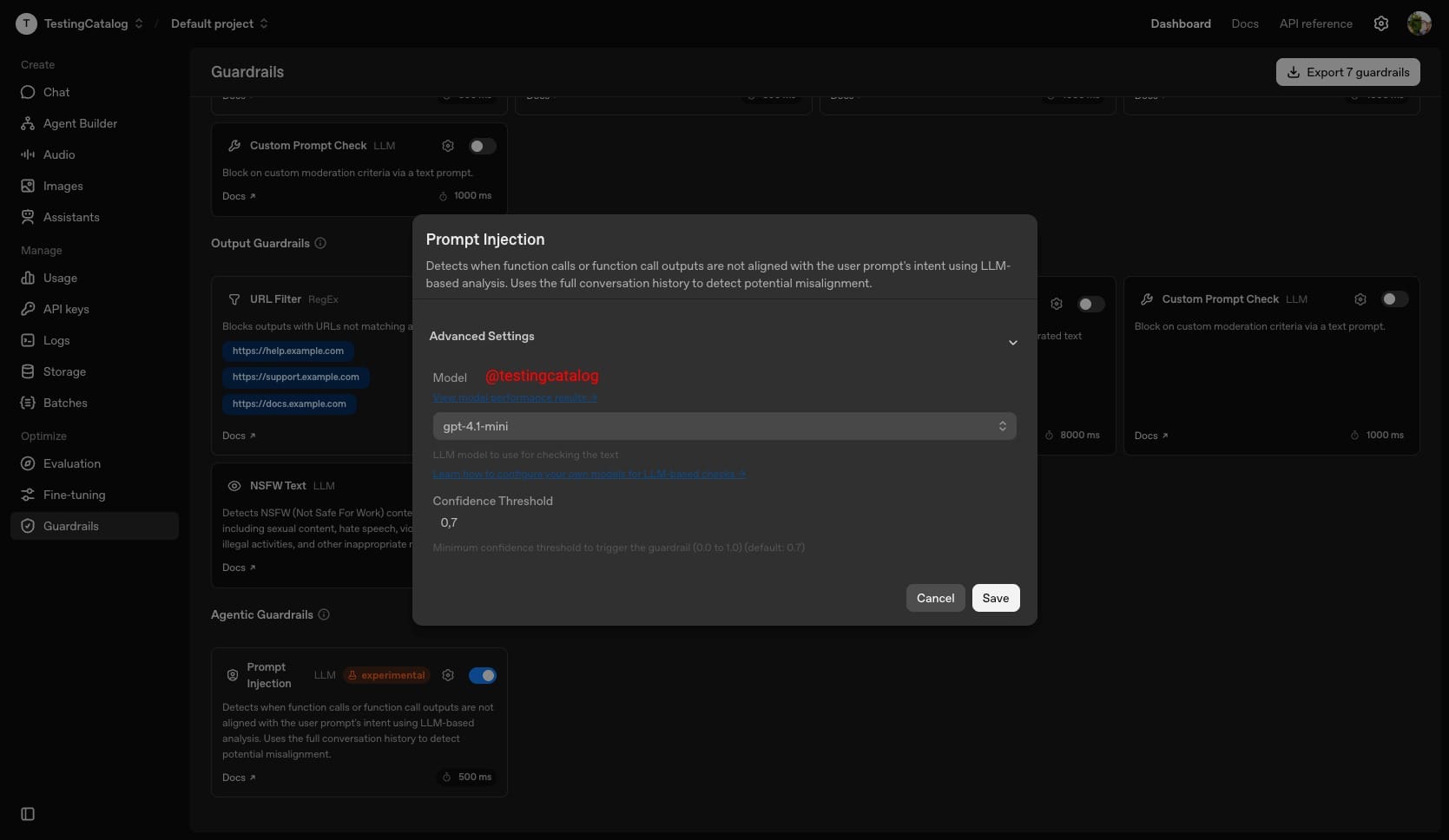Open the Assistants section
This screenshot has width=1449, height=840.
pyautogui.click(x=70, y=217)
